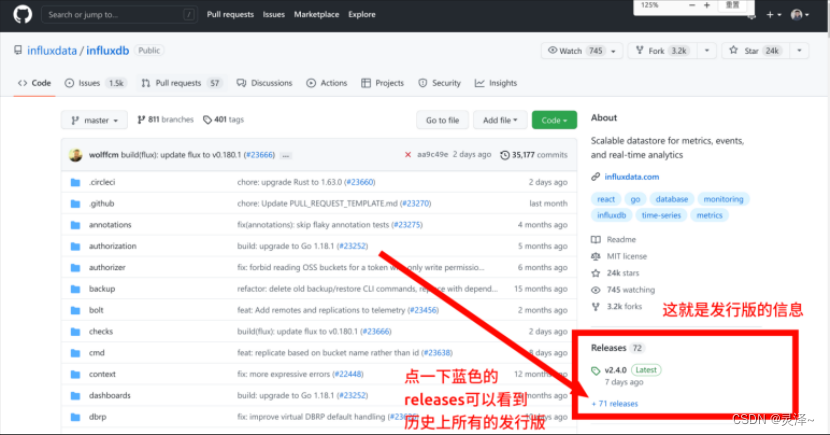The height and width of the screenshot is (435, 830).
Task: Open the Security tab
Action: pos(439,83)
